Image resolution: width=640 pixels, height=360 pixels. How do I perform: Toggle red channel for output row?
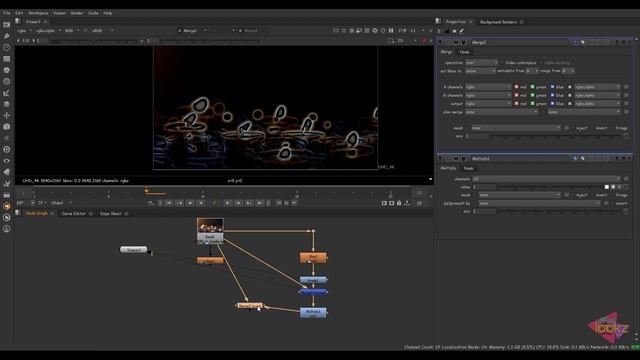516,104
